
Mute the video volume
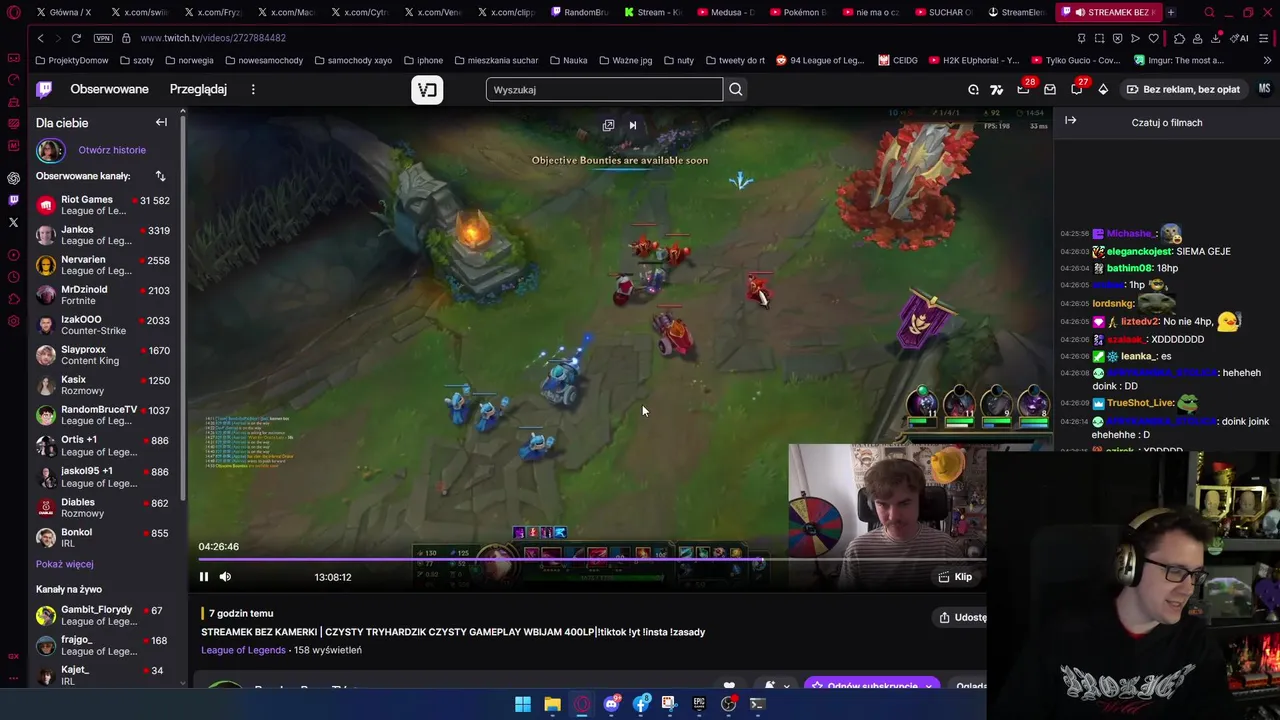(x=225, y=576)
